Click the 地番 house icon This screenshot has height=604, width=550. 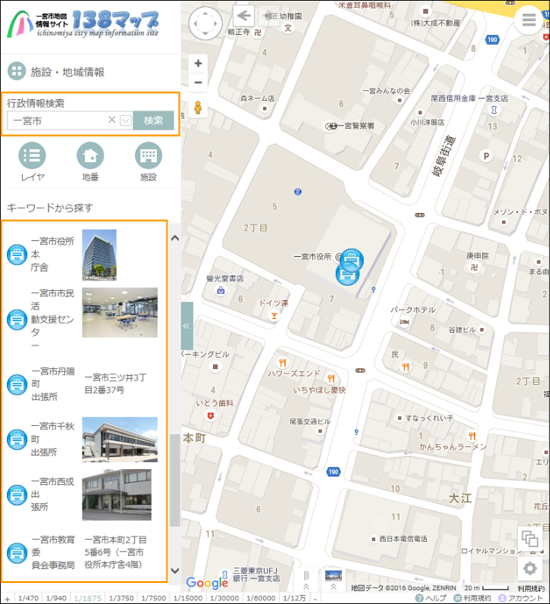[x=90, y=155]
